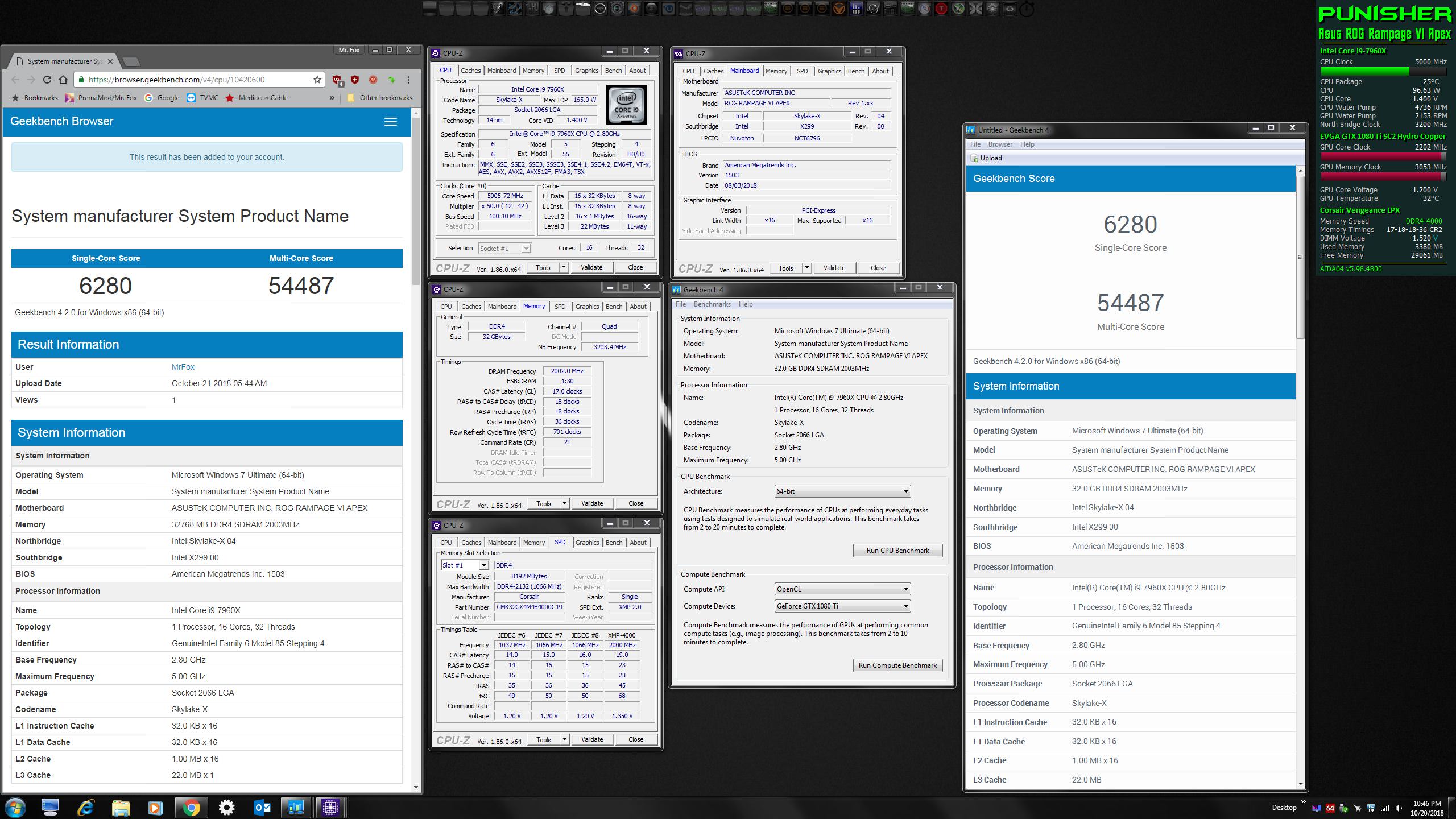Switch to Geekbench 4 taskbar icon

[x=296, y=807]
